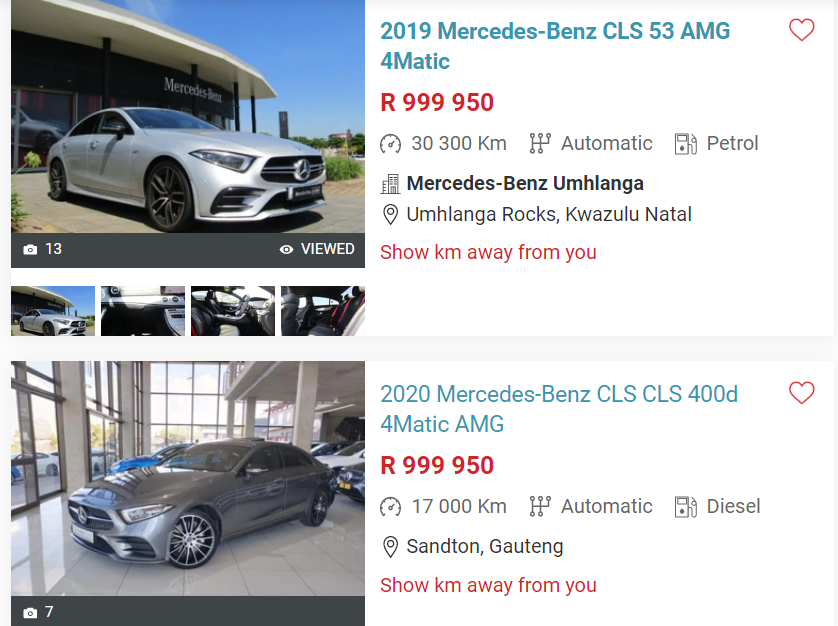838x626 pixels.
Task: Click the fuel pump icon beside Diesel
Action: [x=685, y=506]
